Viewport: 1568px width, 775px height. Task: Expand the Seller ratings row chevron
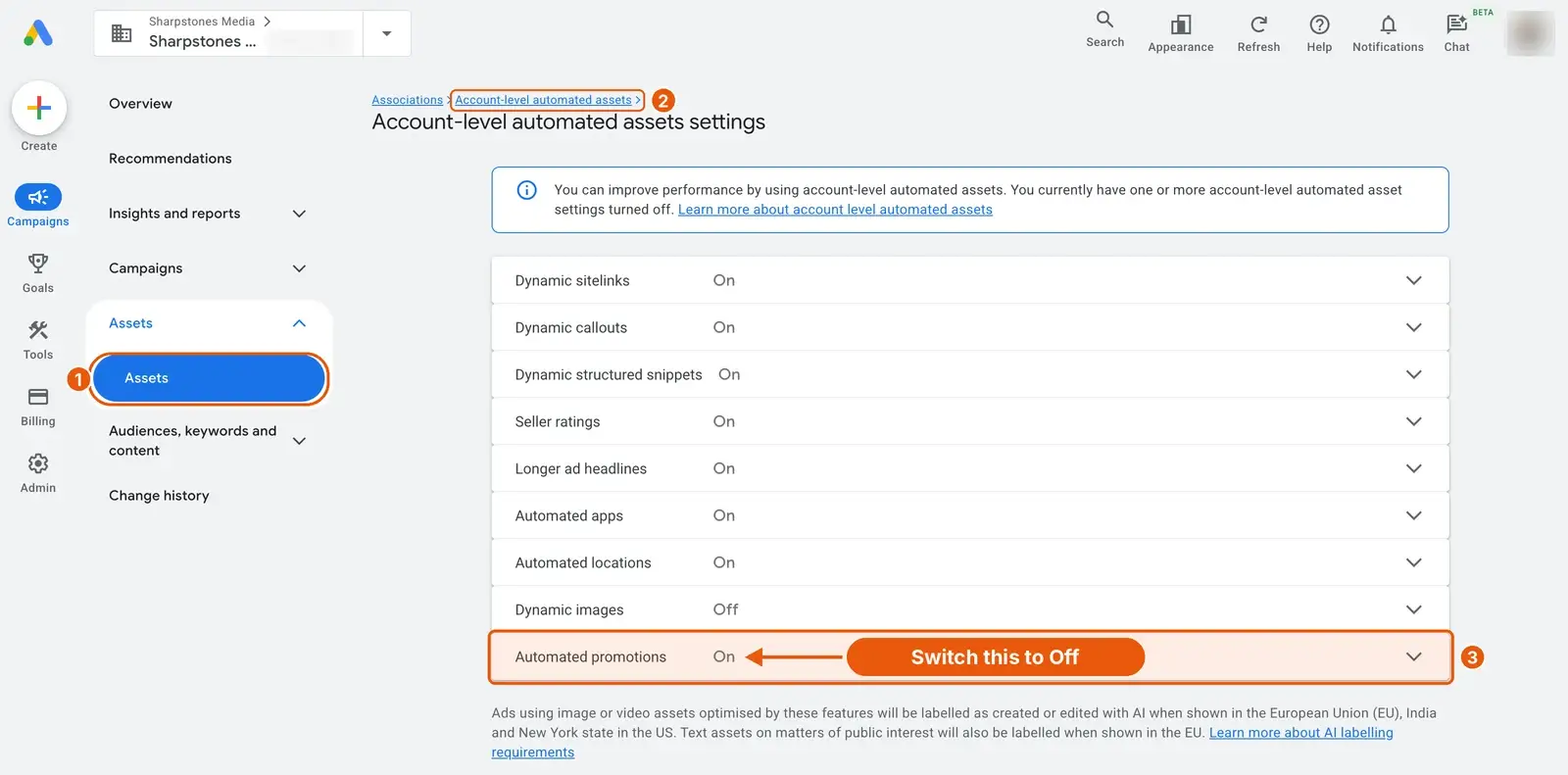coord(1413,421)
